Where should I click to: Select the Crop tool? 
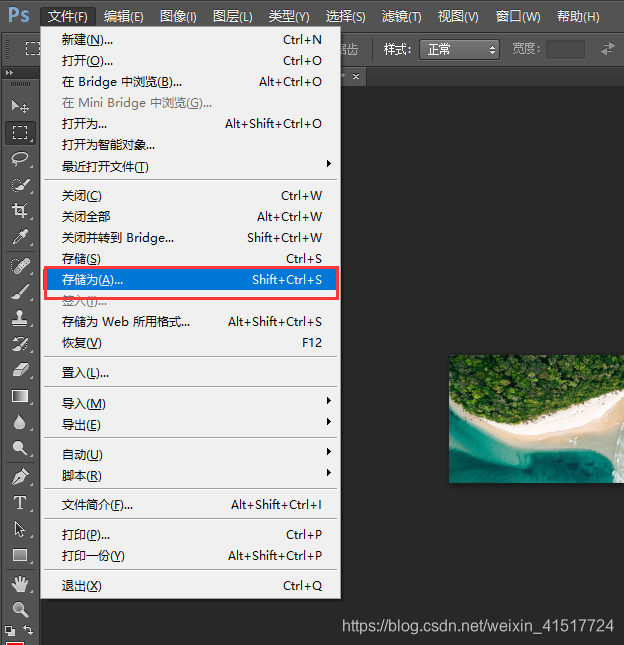[20, 211]
